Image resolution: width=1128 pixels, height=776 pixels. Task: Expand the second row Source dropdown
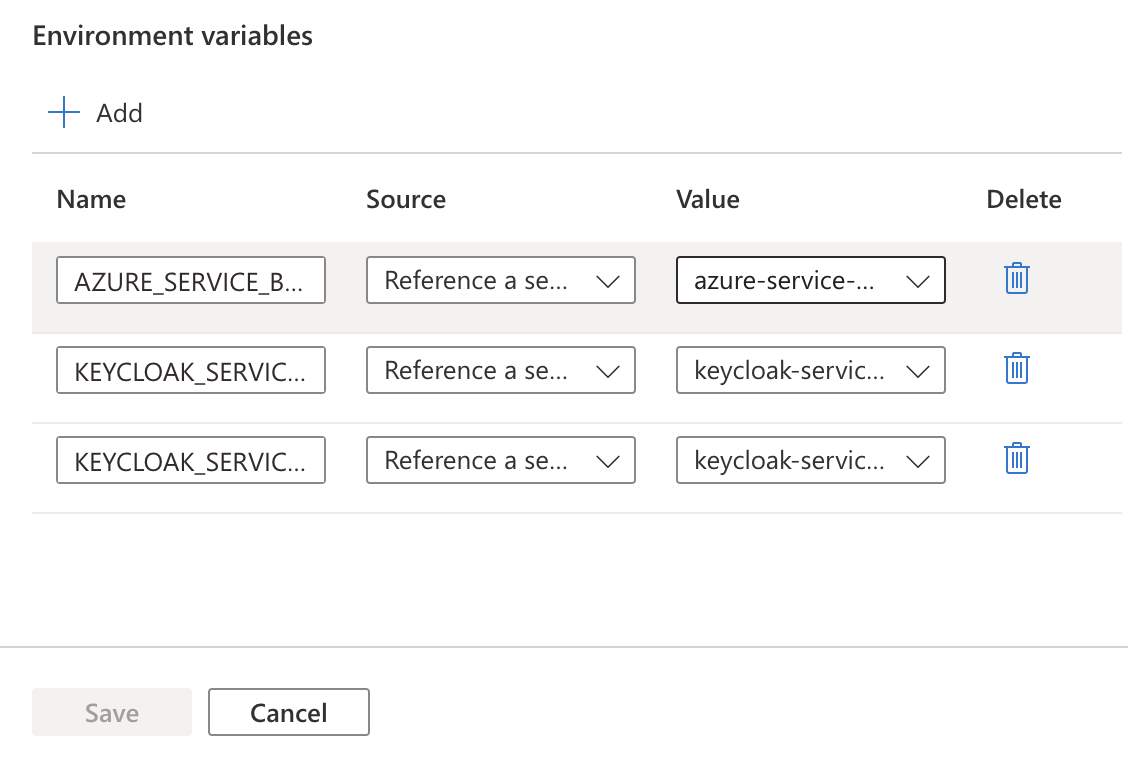pyautogui.click(x=501, y=371)
